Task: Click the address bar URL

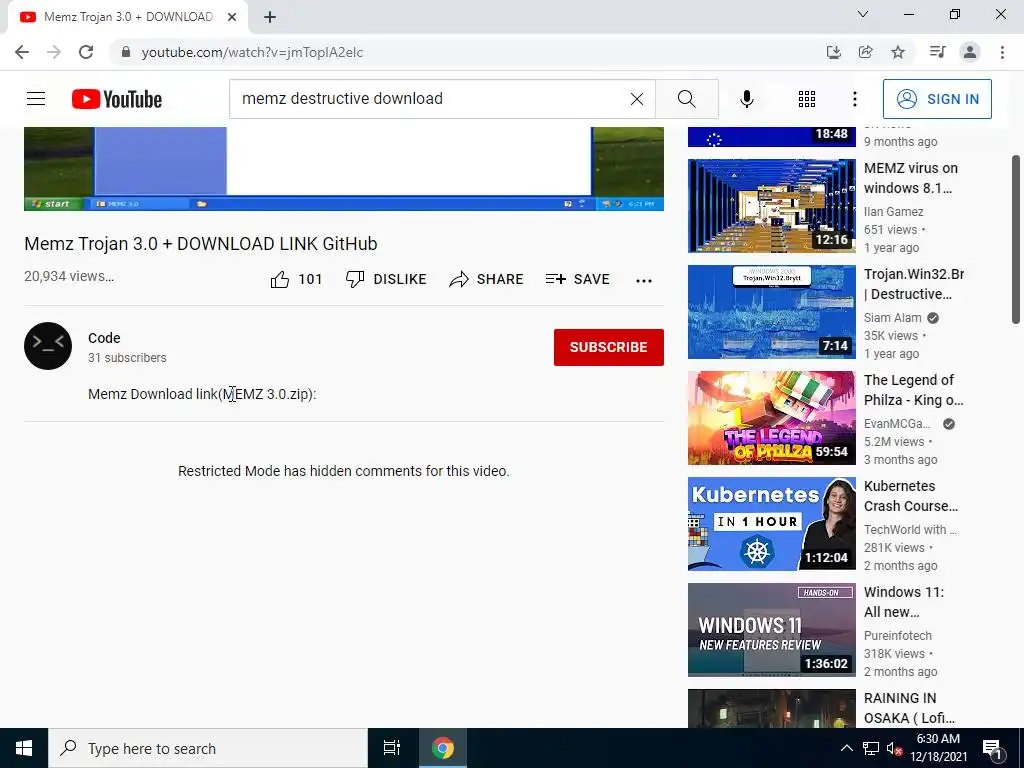Action: pyautogui.click(x=252, y=52)
